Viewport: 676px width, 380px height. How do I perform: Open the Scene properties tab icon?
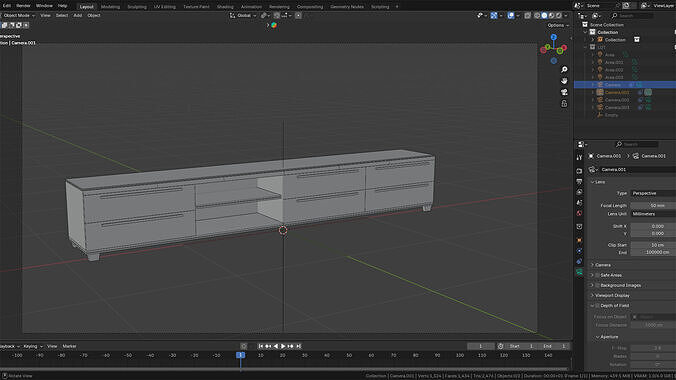579,203
